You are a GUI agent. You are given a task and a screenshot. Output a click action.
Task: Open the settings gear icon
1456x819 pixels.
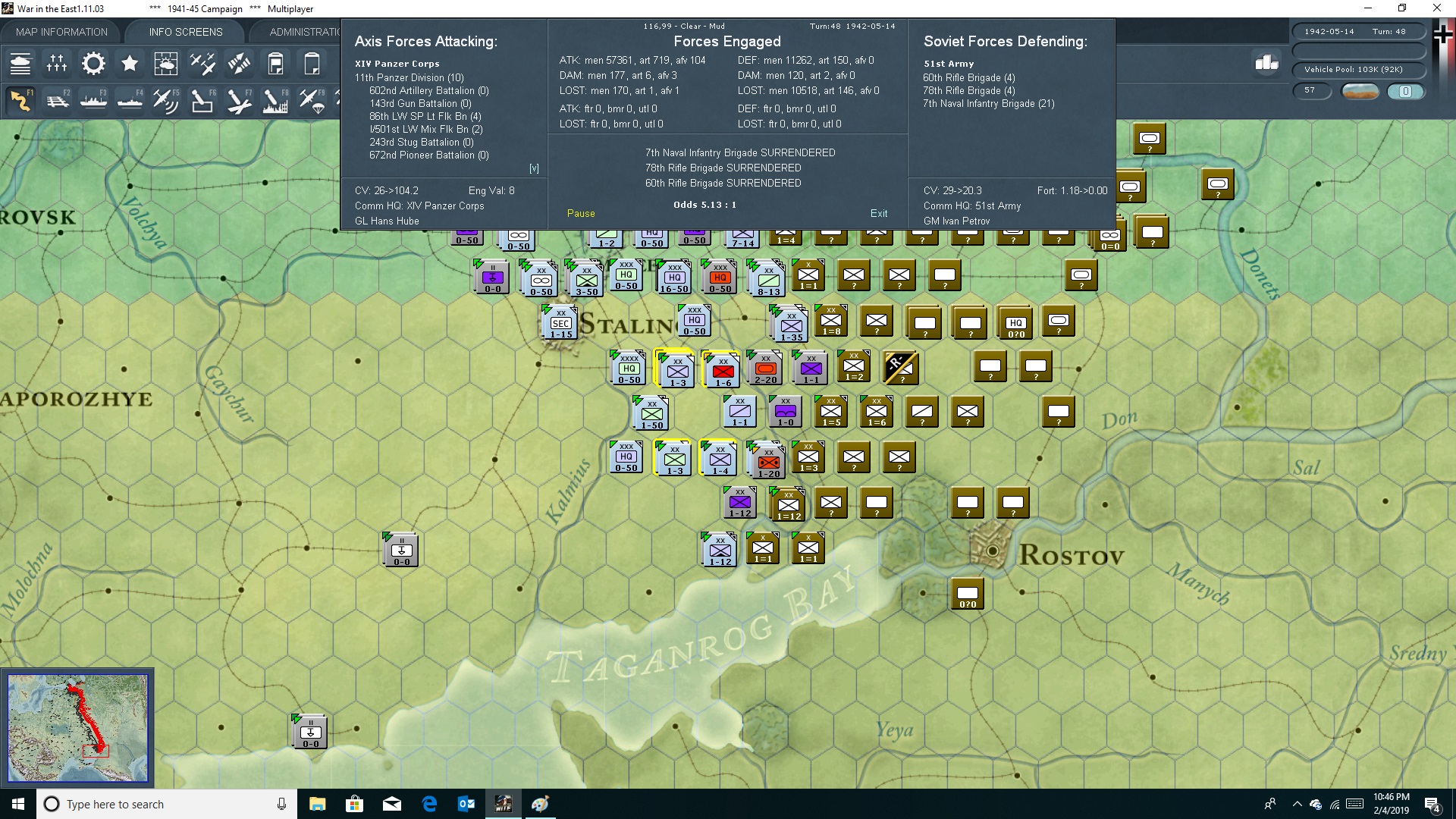click(93, 64)
